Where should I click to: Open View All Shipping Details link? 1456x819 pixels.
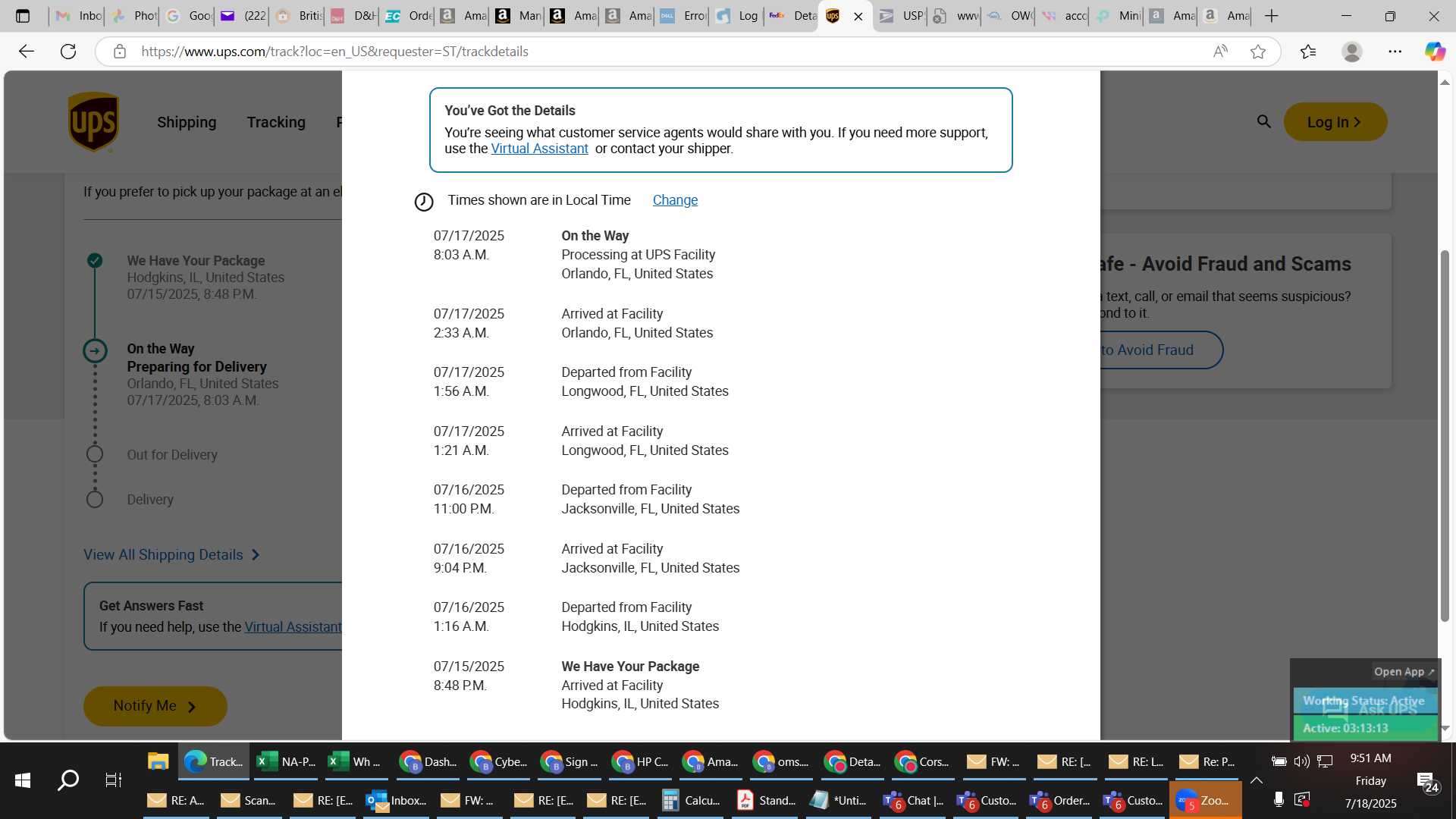coord(171,555)
